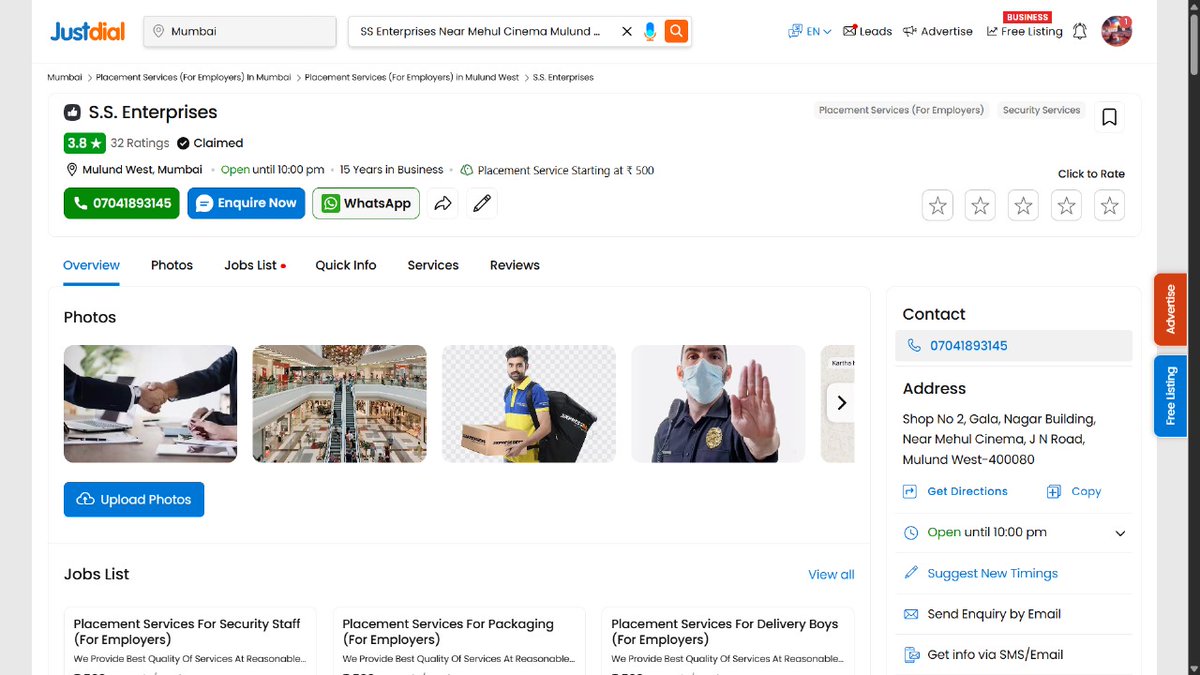The width and height of the screenshot is (1200, 675).
Task: Click the green 3.8 rating badge
Action: pos(84,143)
